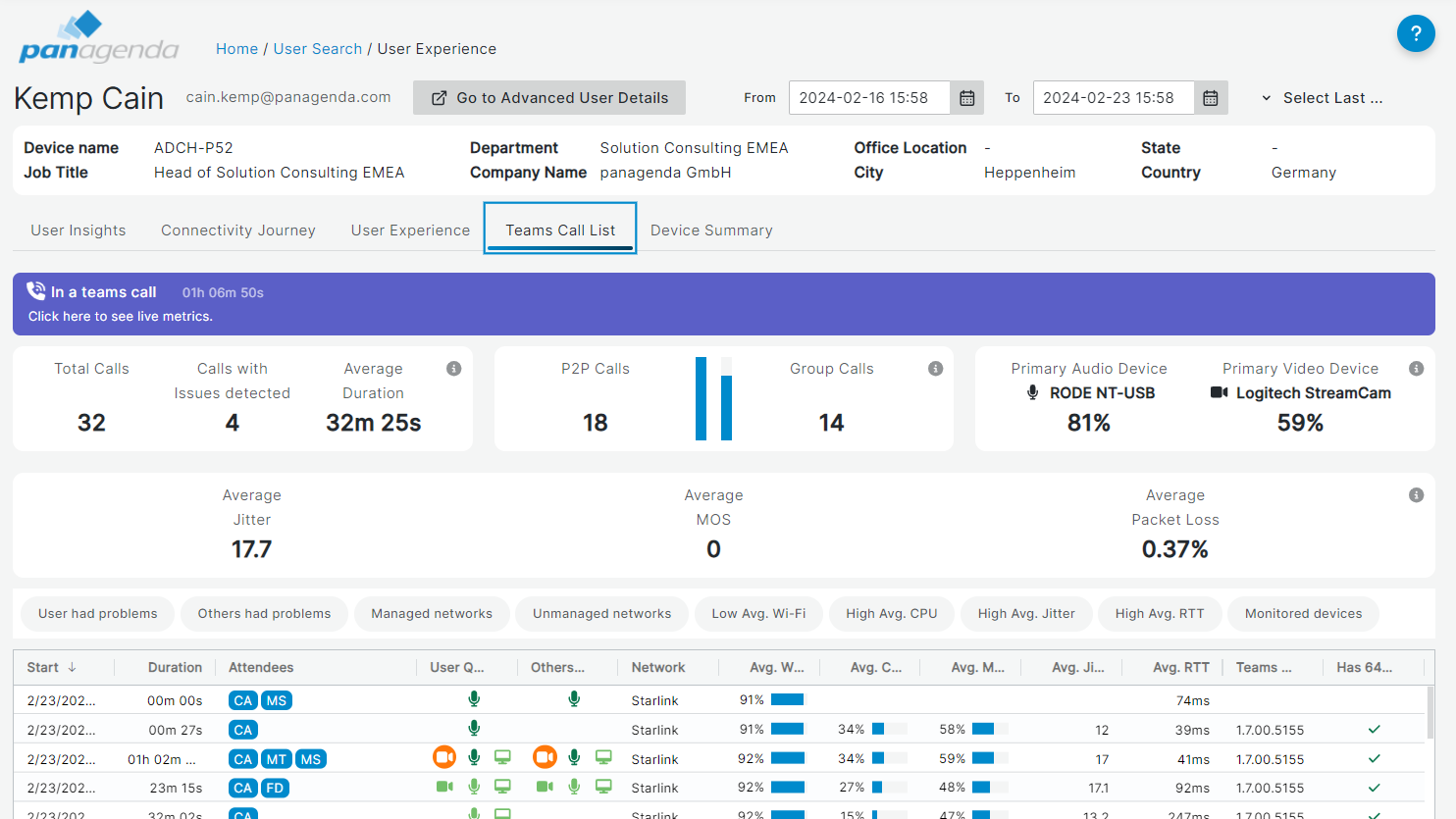Click the user microphone icon in the 00m 27s row
Viewport: 1456px width, 819px height.
pos(474,728)
